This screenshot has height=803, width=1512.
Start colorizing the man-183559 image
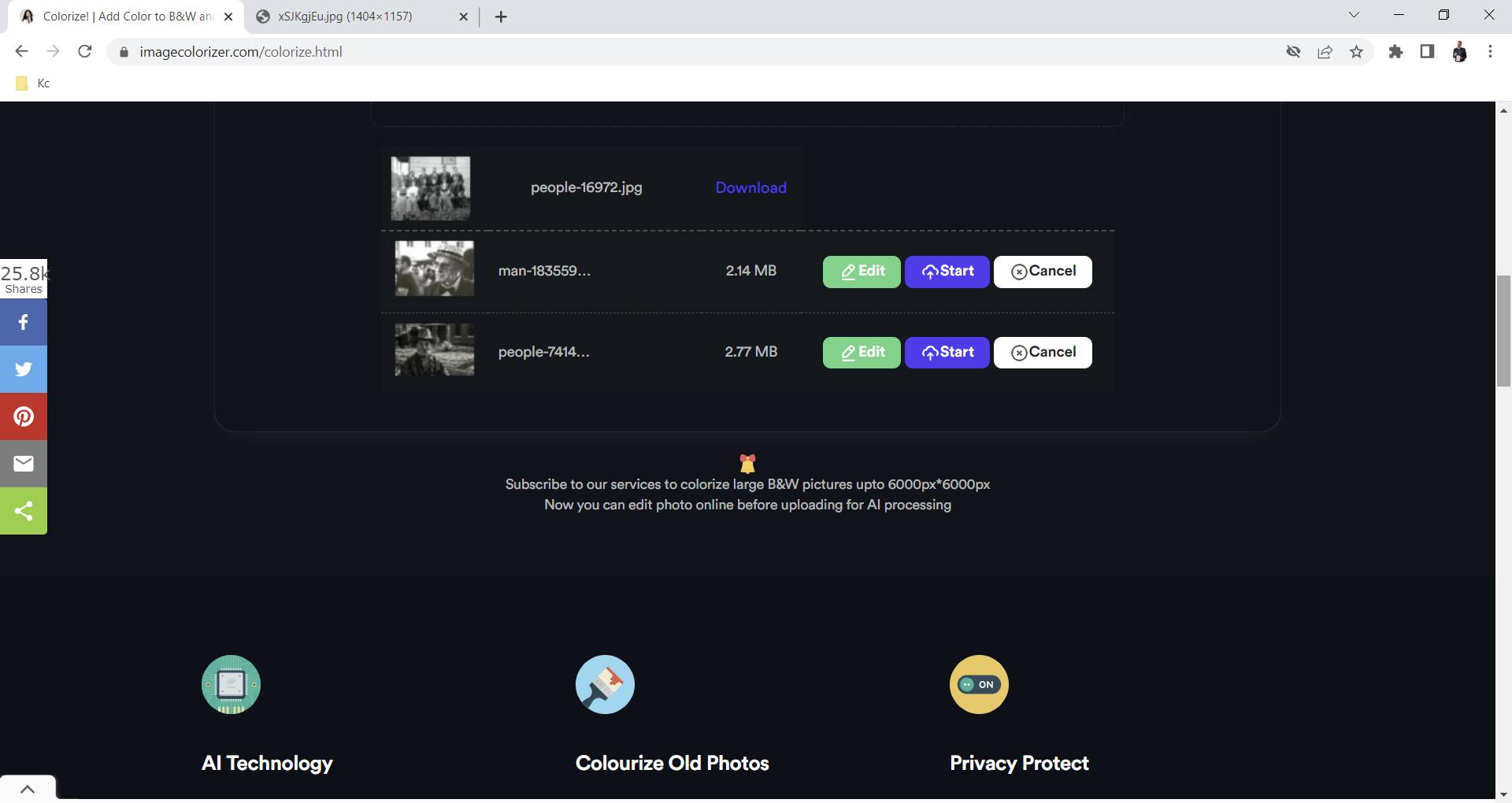[x=947, y=272]
